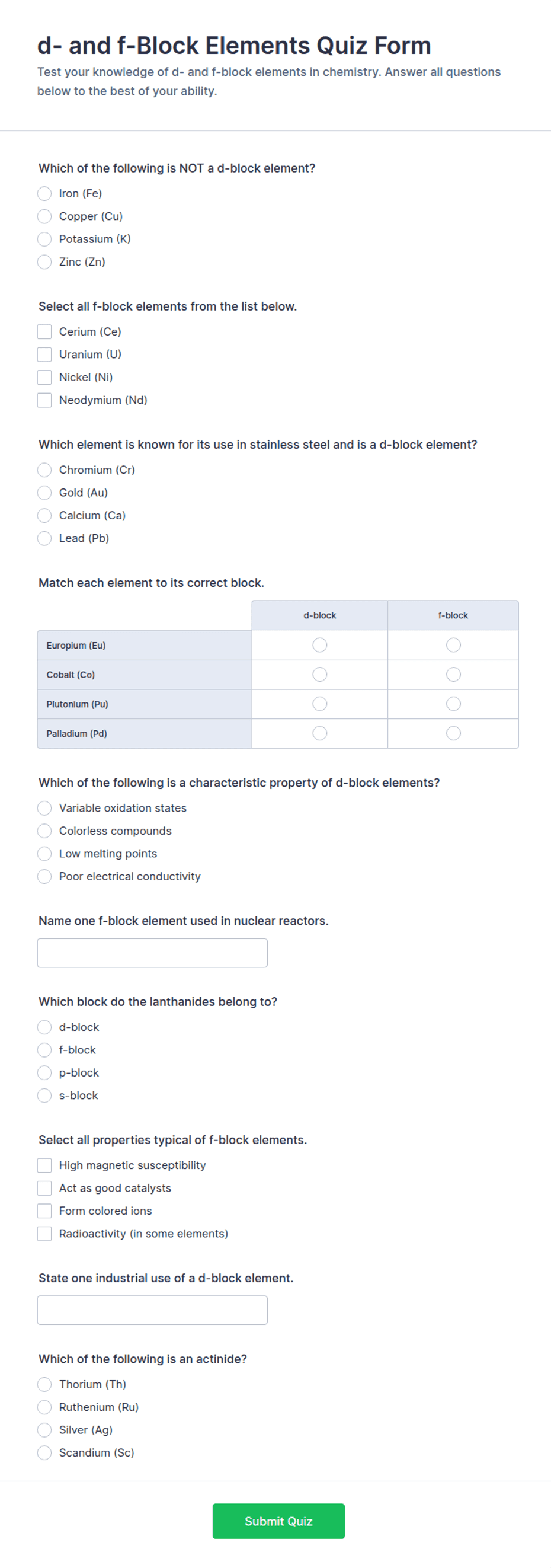Select f-block for lanthanides question
Image resolution: width=551 pixels, height=1568 pixels.
[44, 1050]
